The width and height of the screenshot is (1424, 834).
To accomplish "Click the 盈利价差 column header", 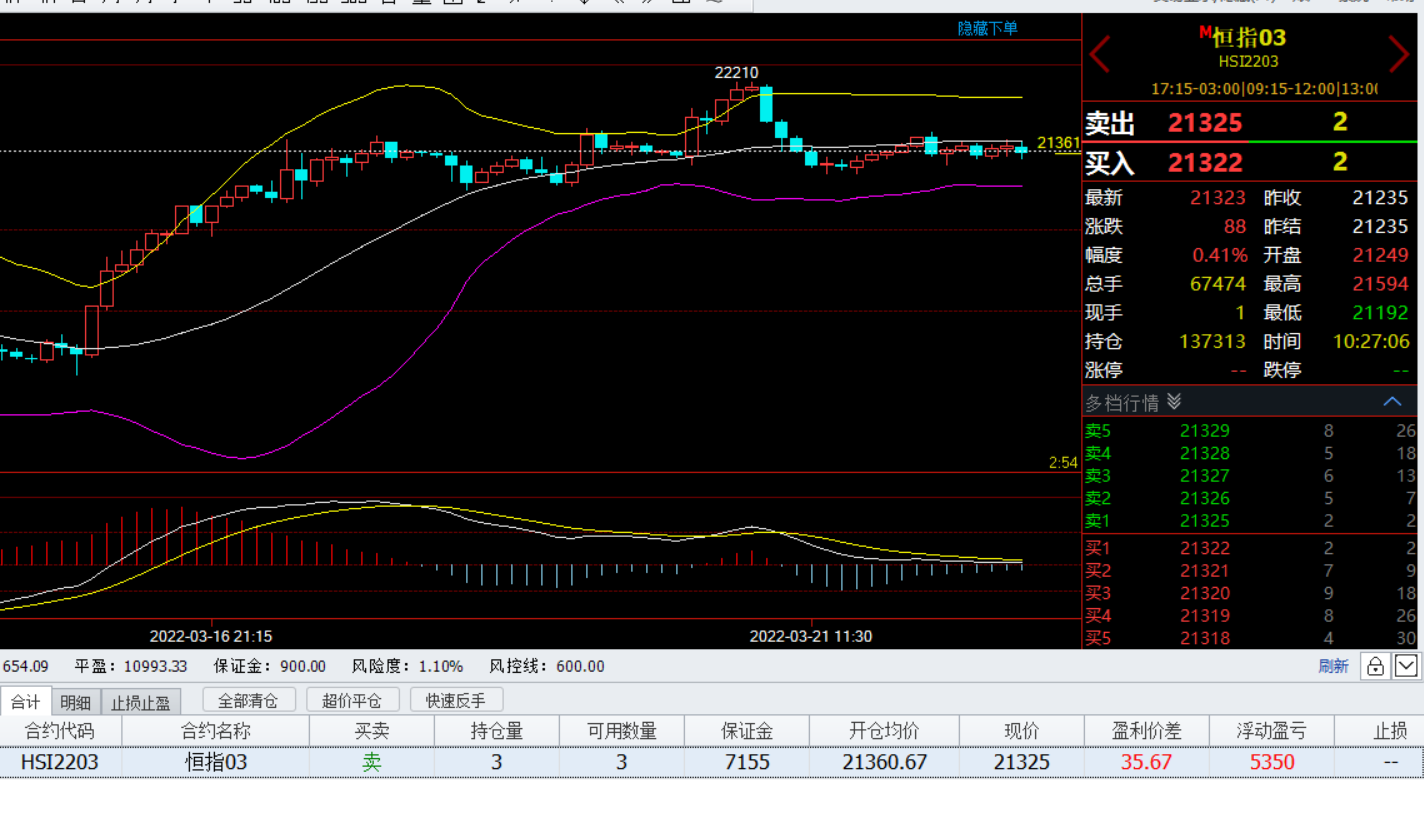I will (x=1147, y=731).
